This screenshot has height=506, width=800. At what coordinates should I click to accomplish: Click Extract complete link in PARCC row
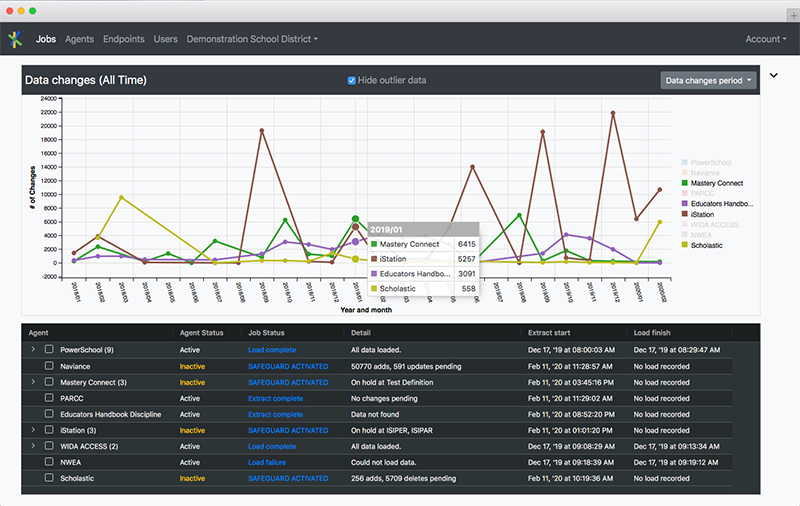(275, 398)
